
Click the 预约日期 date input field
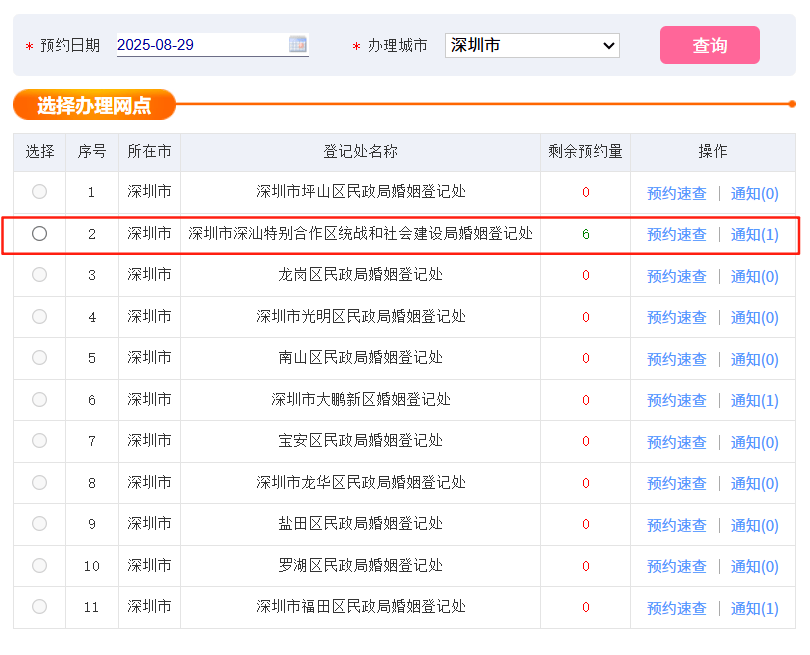(200, 44)
